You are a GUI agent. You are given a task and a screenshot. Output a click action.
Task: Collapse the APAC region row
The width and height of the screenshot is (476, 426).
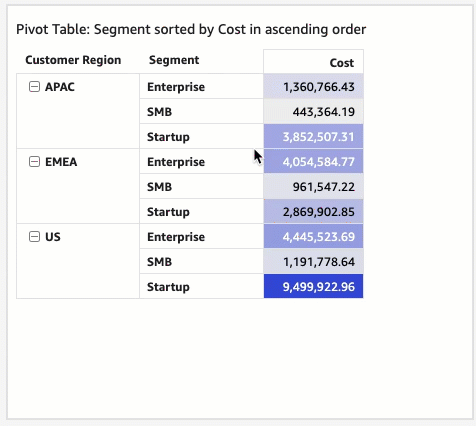pos(34,87)
